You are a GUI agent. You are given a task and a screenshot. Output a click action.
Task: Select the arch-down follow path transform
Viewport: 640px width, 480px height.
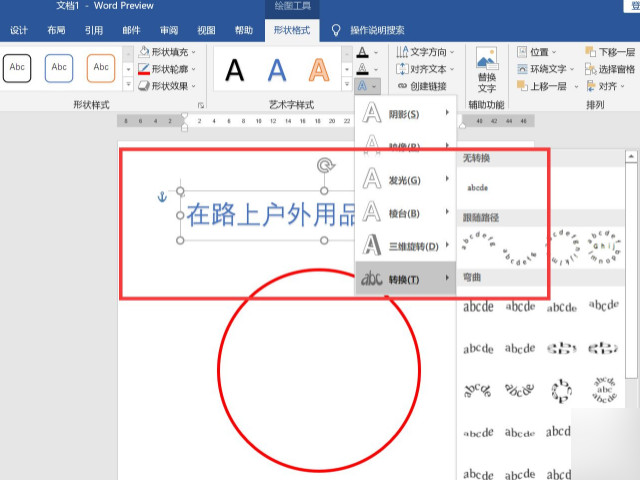(520, 256)
